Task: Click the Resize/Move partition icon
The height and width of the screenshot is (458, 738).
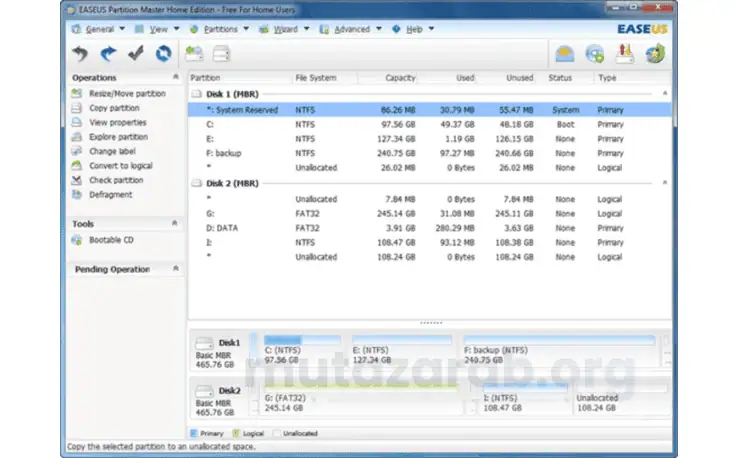Action: coord(76,93)
